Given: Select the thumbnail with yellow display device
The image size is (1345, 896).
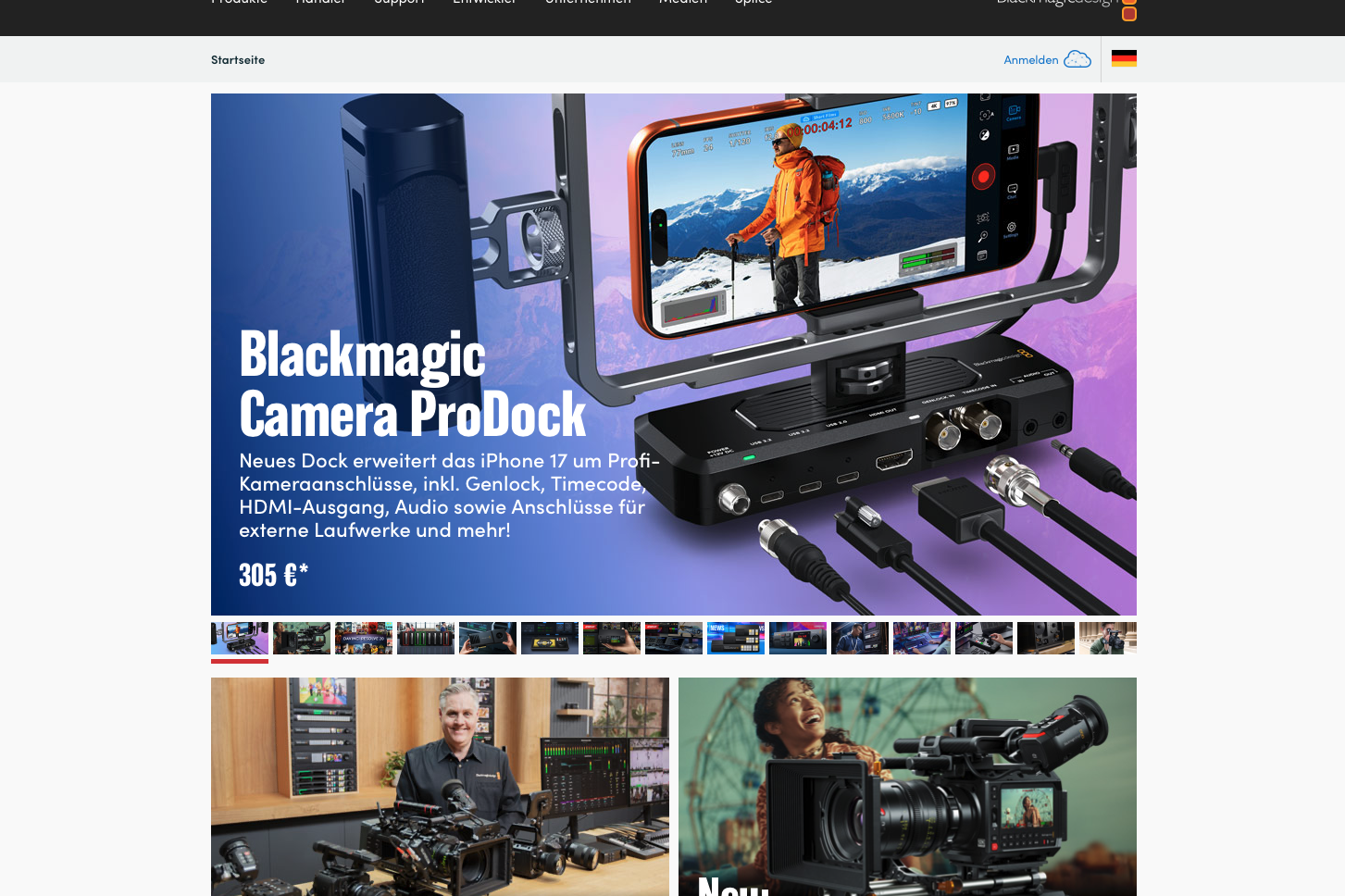Looking at the screenshot, I should tap(550, 638).
